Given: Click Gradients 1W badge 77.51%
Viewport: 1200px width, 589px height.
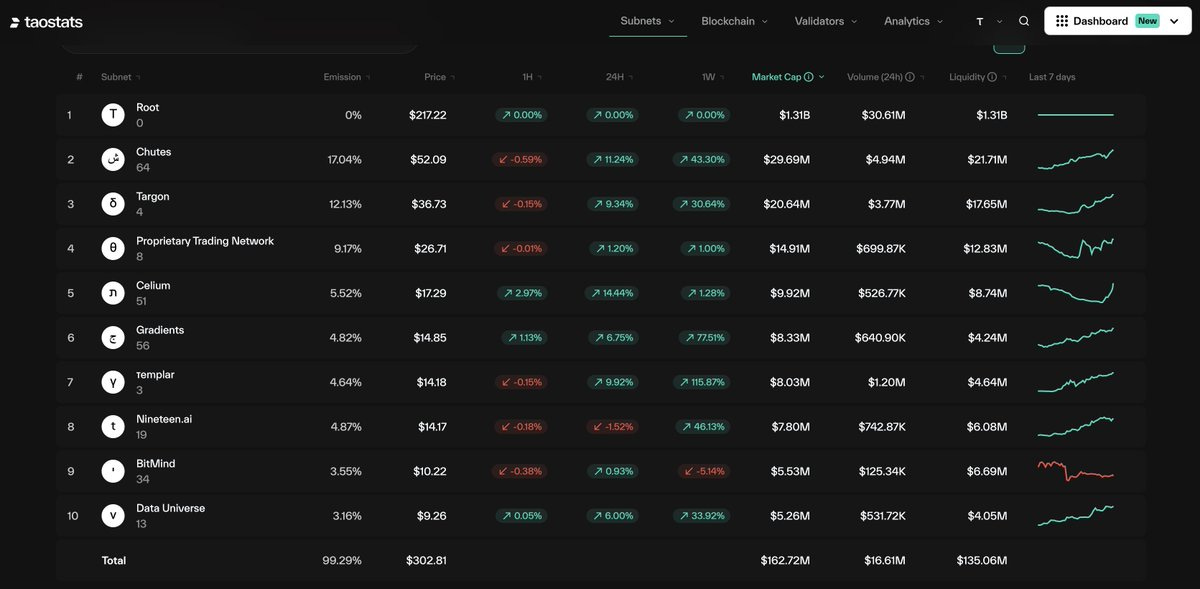Looking at the screenshot, I should coord(704,337).
